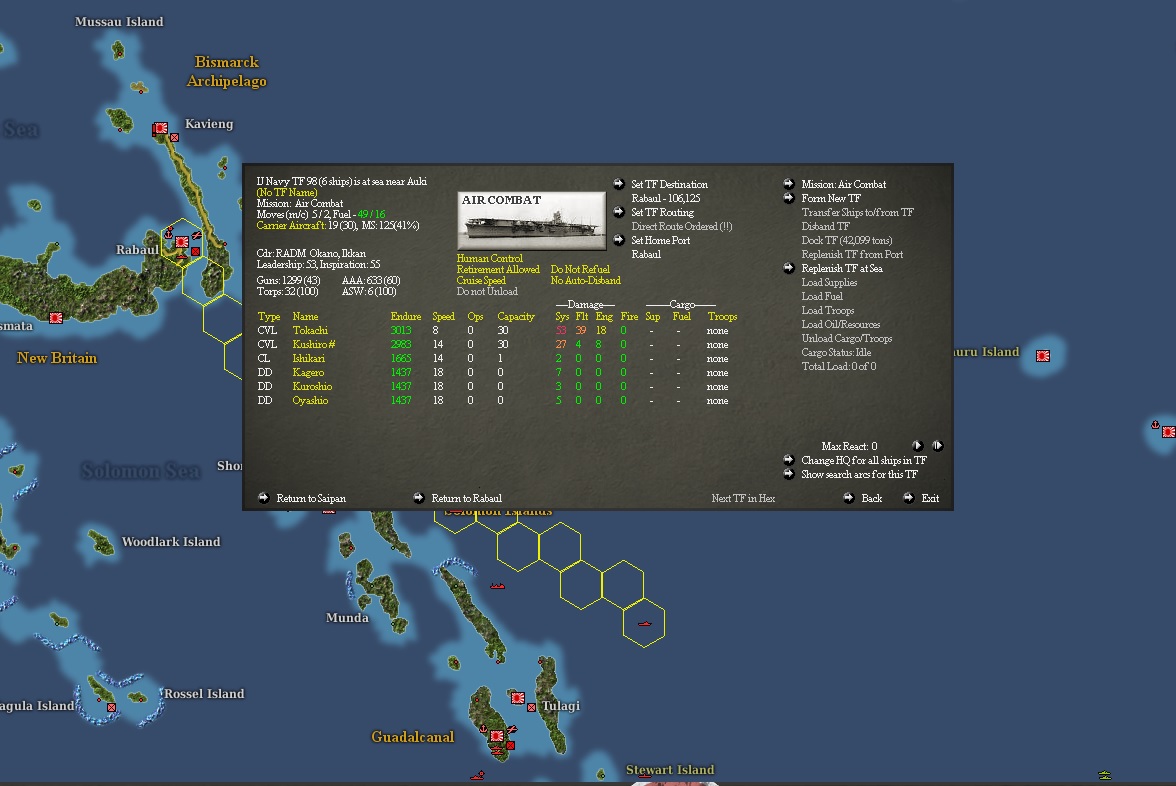Viewport: 1176px width, 786px height.
Task: Open ship details for DD Oyashio
Action: 310,400
